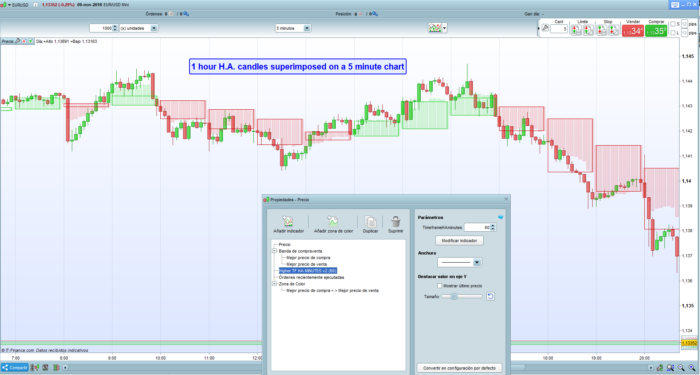Screen dimensions: 700x375
Task: Click the TimeframeInMinutes stepper arrows
Action: [493, 227]
